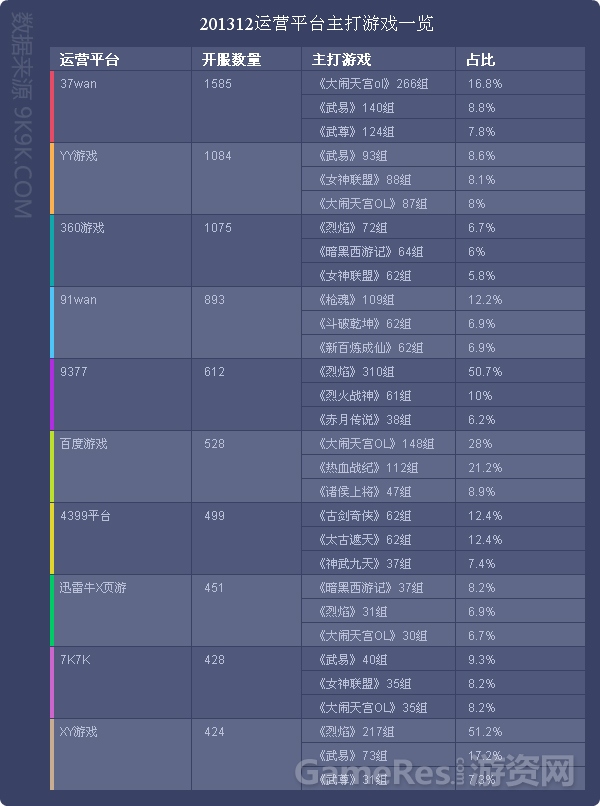Click 《烈焰》72组 entry

[352, 228]
